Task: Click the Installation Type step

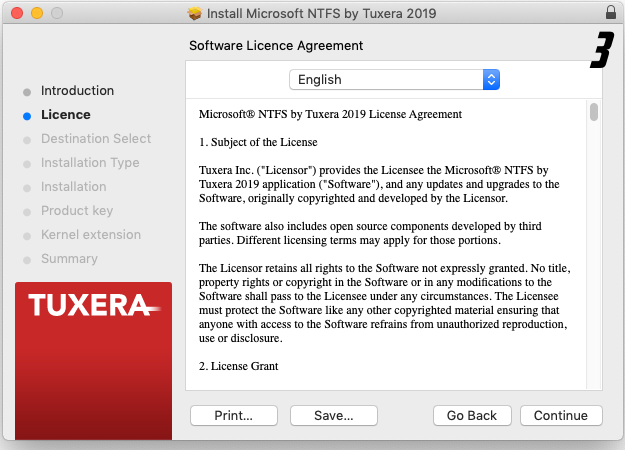Action: pos(90,163)
